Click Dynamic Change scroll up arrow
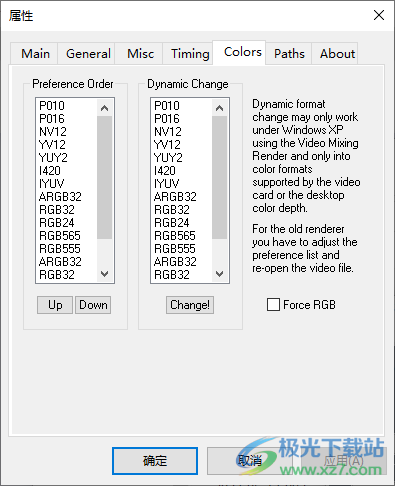 click(x=219, y=108)
